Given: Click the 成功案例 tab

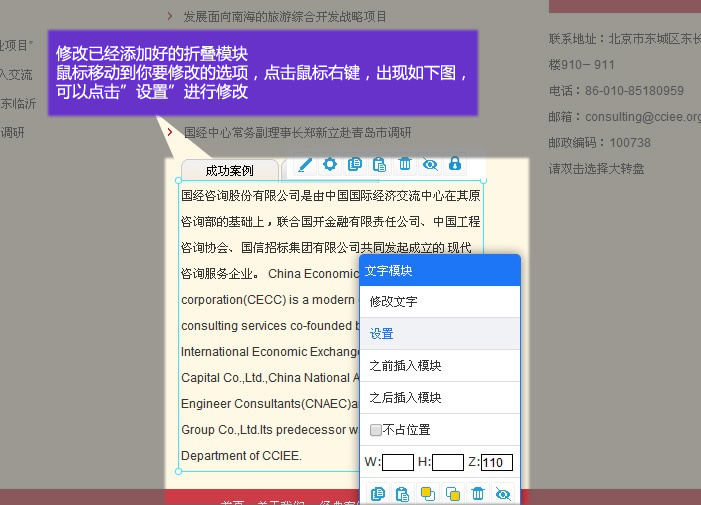Looking at the screenshot, I should click(229, 171).
